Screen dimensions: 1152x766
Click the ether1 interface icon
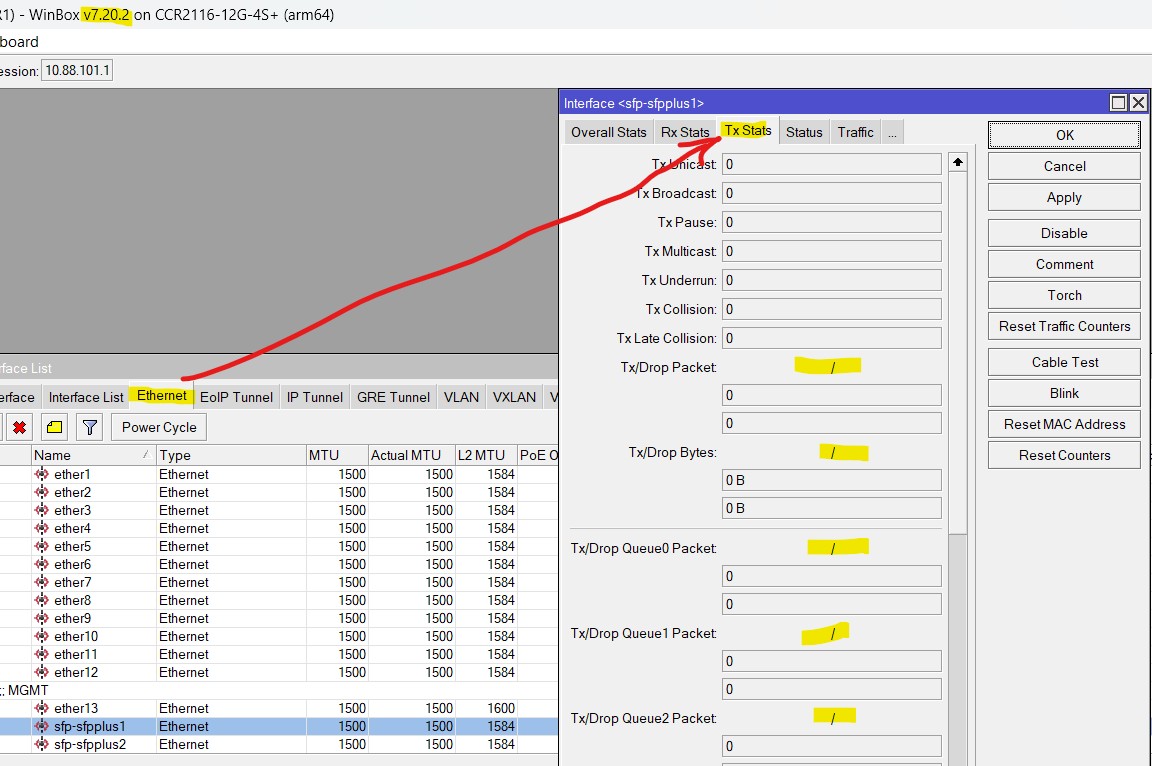[x=42, y=474]
